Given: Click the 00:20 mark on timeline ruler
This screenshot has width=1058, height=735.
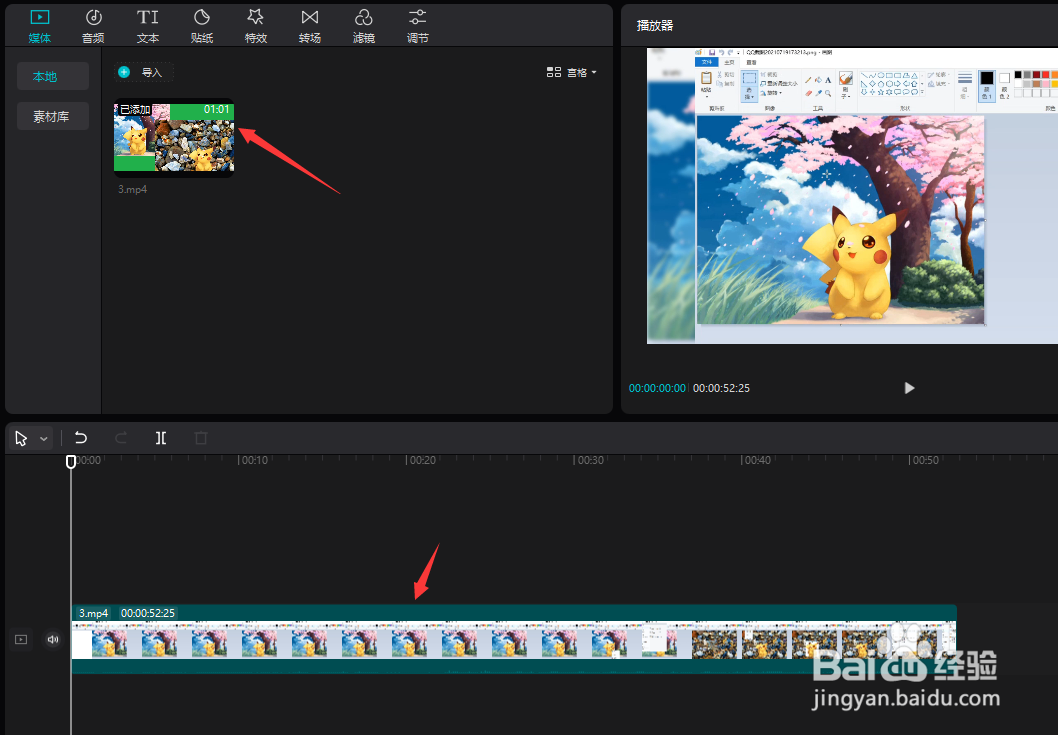Looking at the screenshot, I should (421, 460).
